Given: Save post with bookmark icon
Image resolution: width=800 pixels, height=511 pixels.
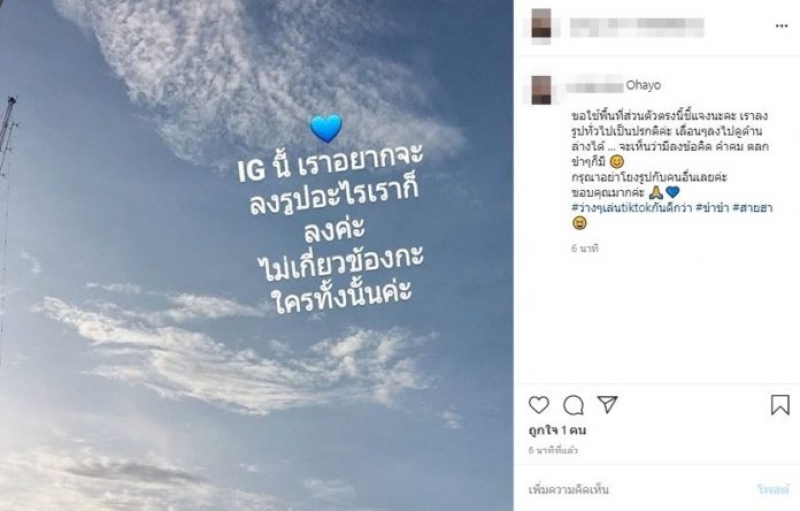Looking at the screenshot, I should coord(780,405).
